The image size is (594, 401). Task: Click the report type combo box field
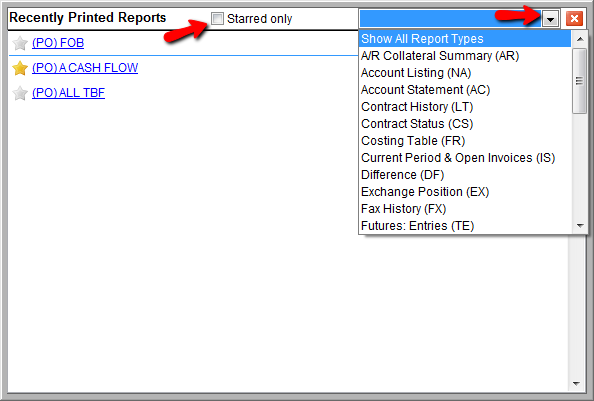pos(450,19)
